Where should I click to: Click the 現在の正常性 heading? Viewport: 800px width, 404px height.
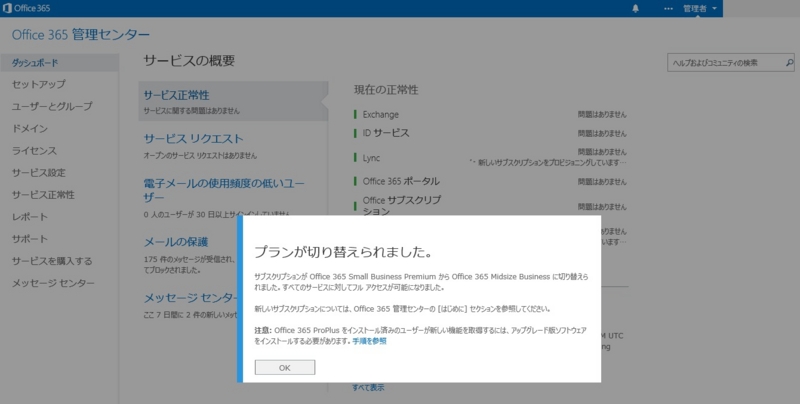coord(386,90)
